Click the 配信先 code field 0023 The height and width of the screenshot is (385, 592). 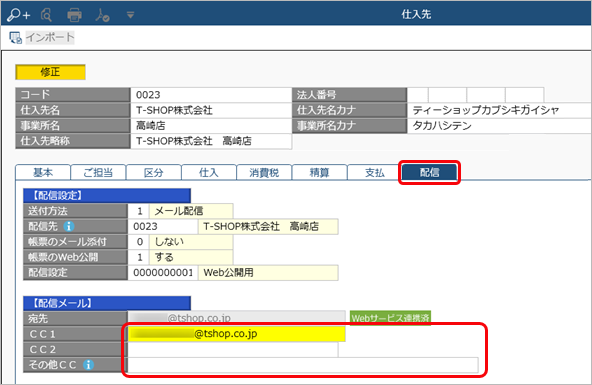pyautogui.click(x=163, y=226)
